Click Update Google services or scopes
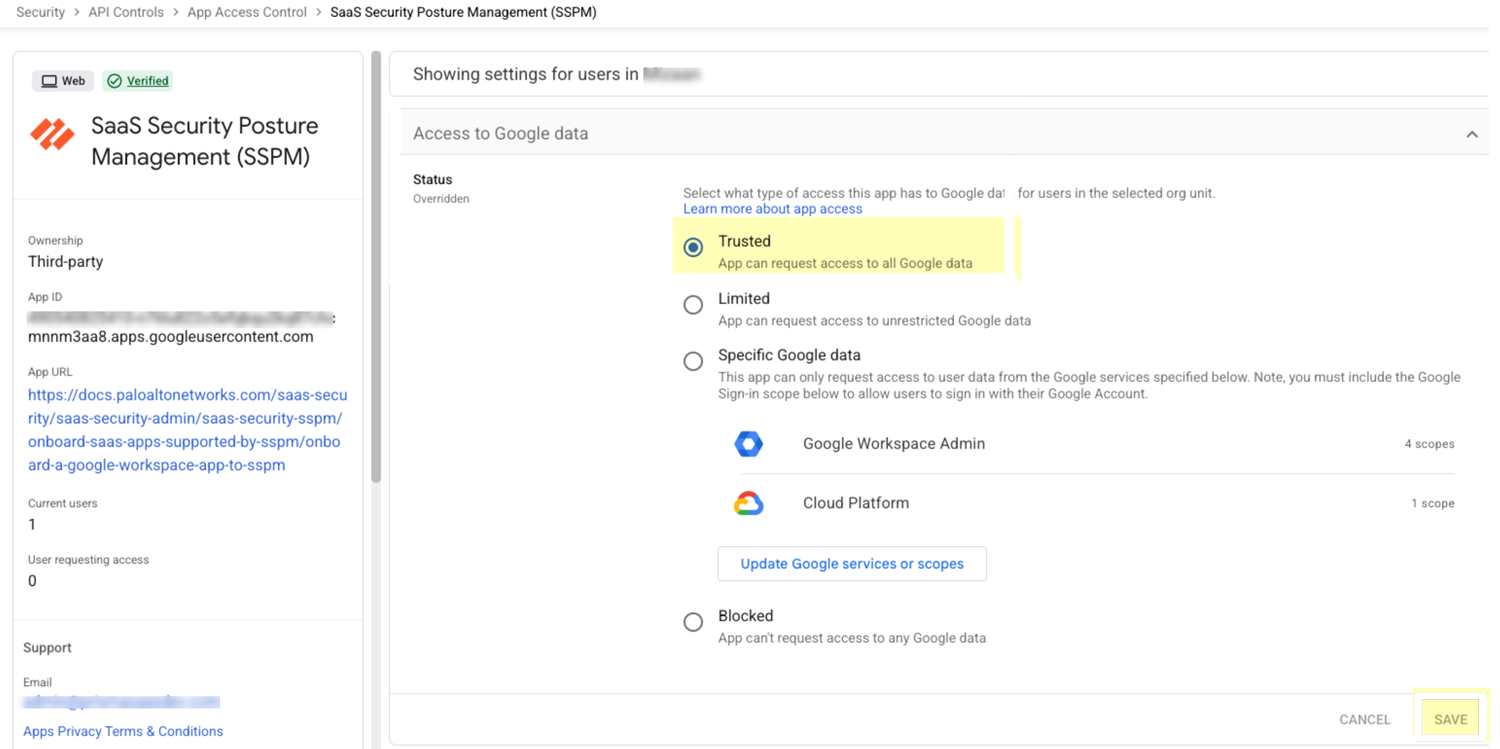The image size is (1500, 749). click(852, 564)
